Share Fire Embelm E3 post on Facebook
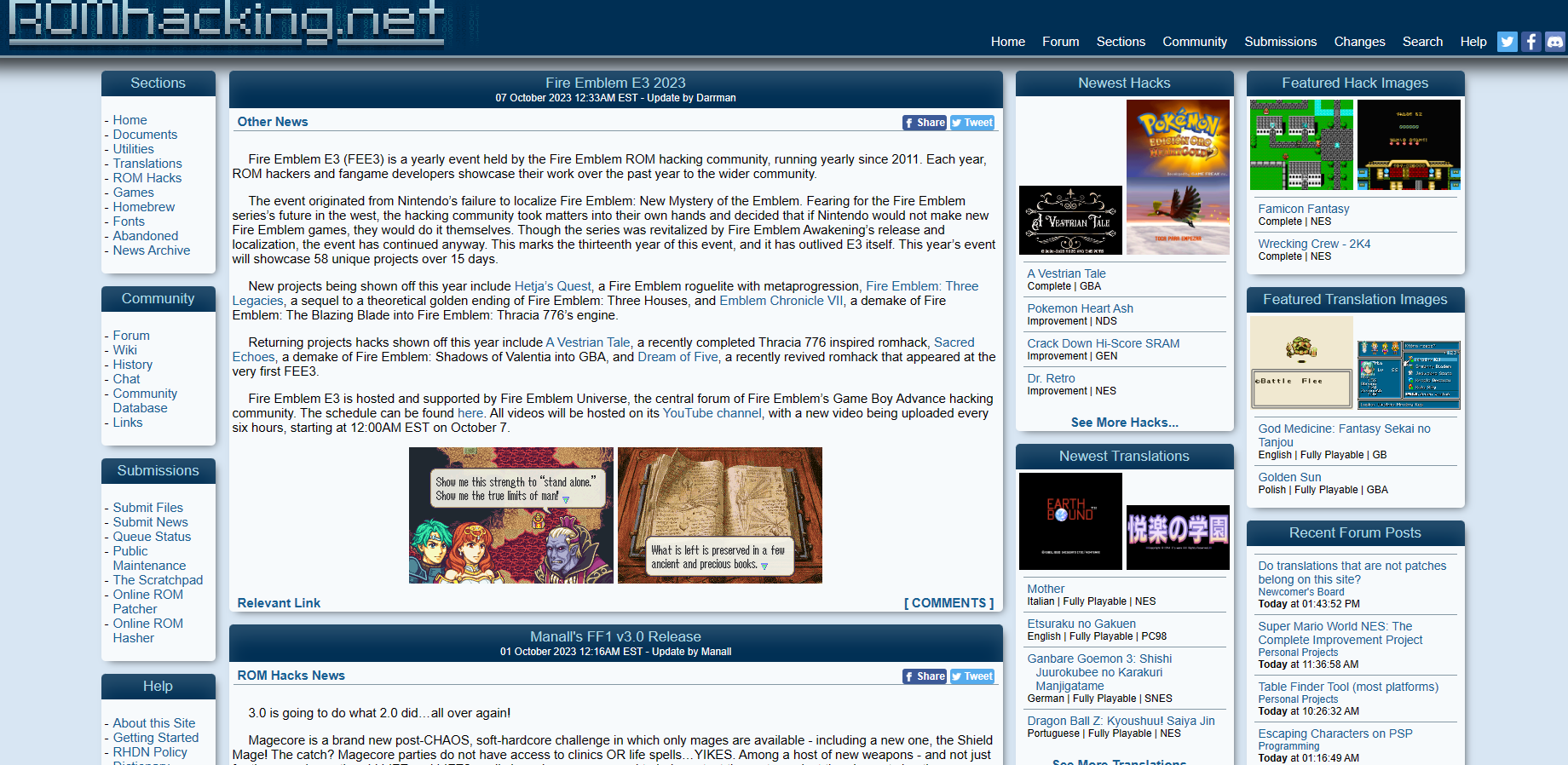Screen dimensions: 1568x765 point(925,123)
